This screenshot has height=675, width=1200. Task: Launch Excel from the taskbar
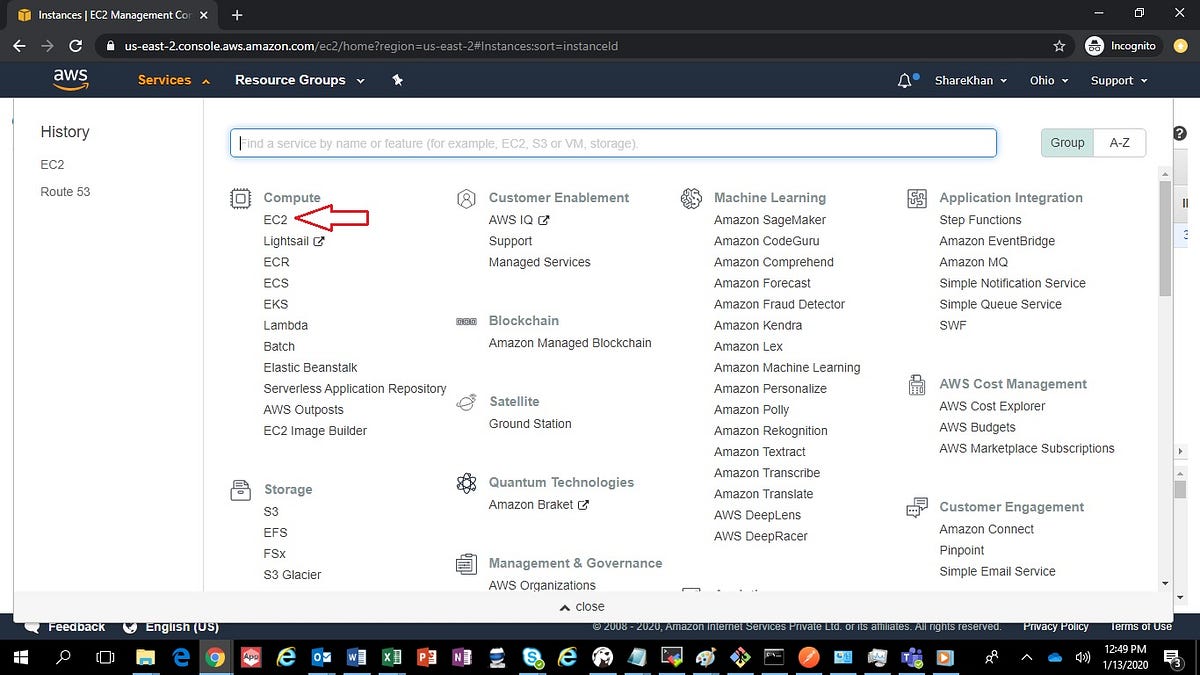(390, 658)
